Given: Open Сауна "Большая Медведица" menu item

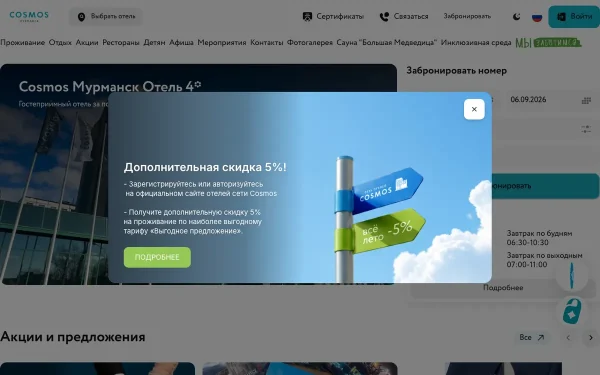Looking at the screenshot, I should (386, 42).
